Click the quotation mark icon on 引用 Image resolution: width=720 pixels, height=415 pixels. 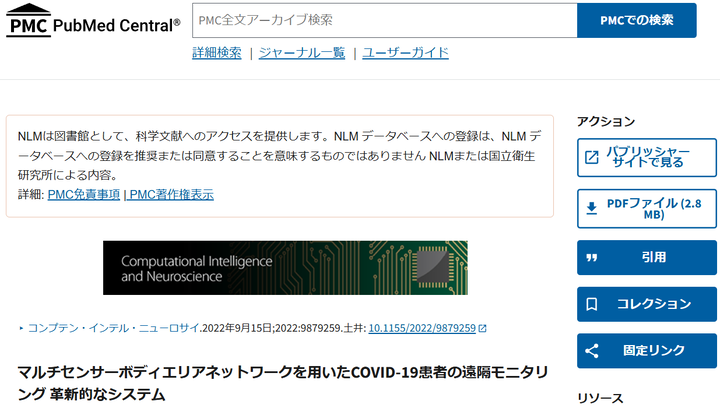pos(591,258)
